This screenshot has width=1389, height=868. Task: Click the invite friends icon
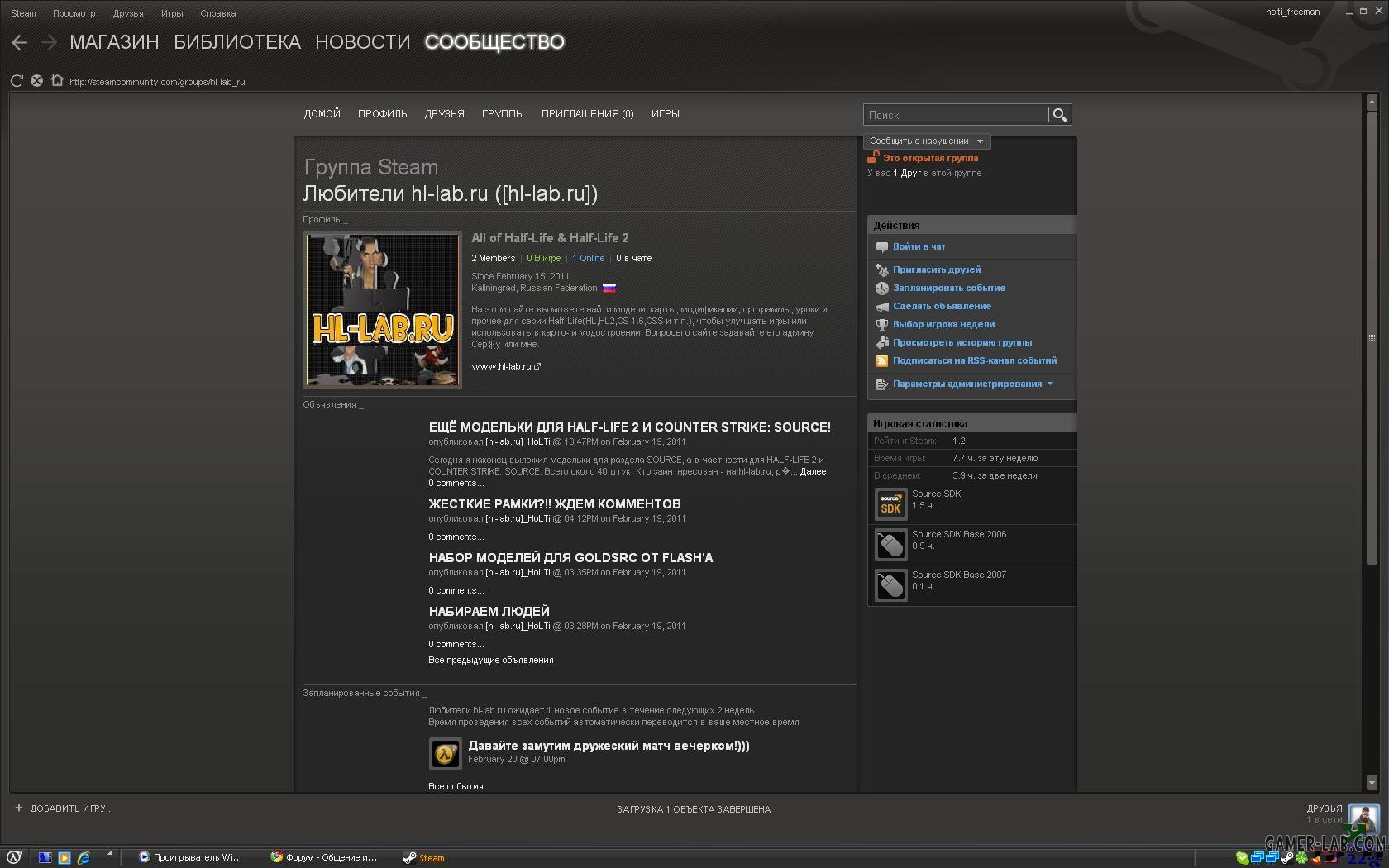882,269
